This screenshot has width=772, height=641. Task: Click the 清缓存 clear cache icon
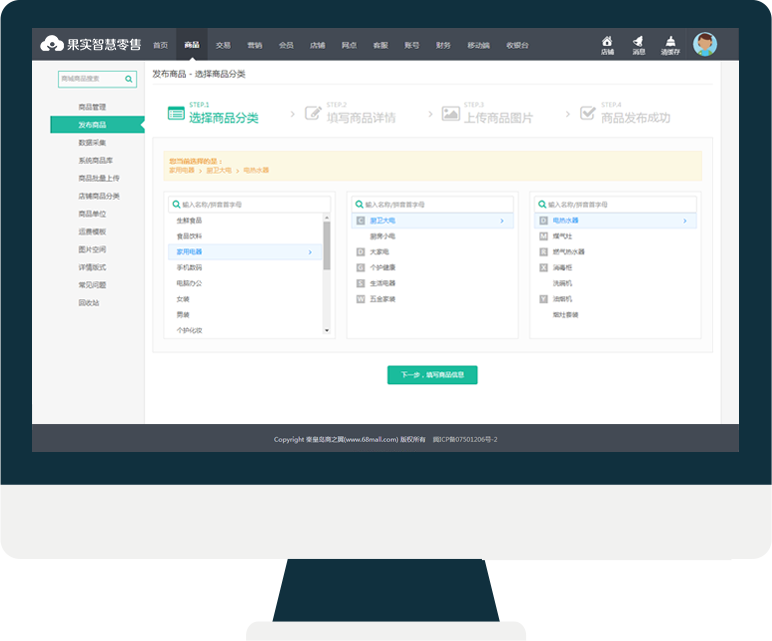coord(669,43)
